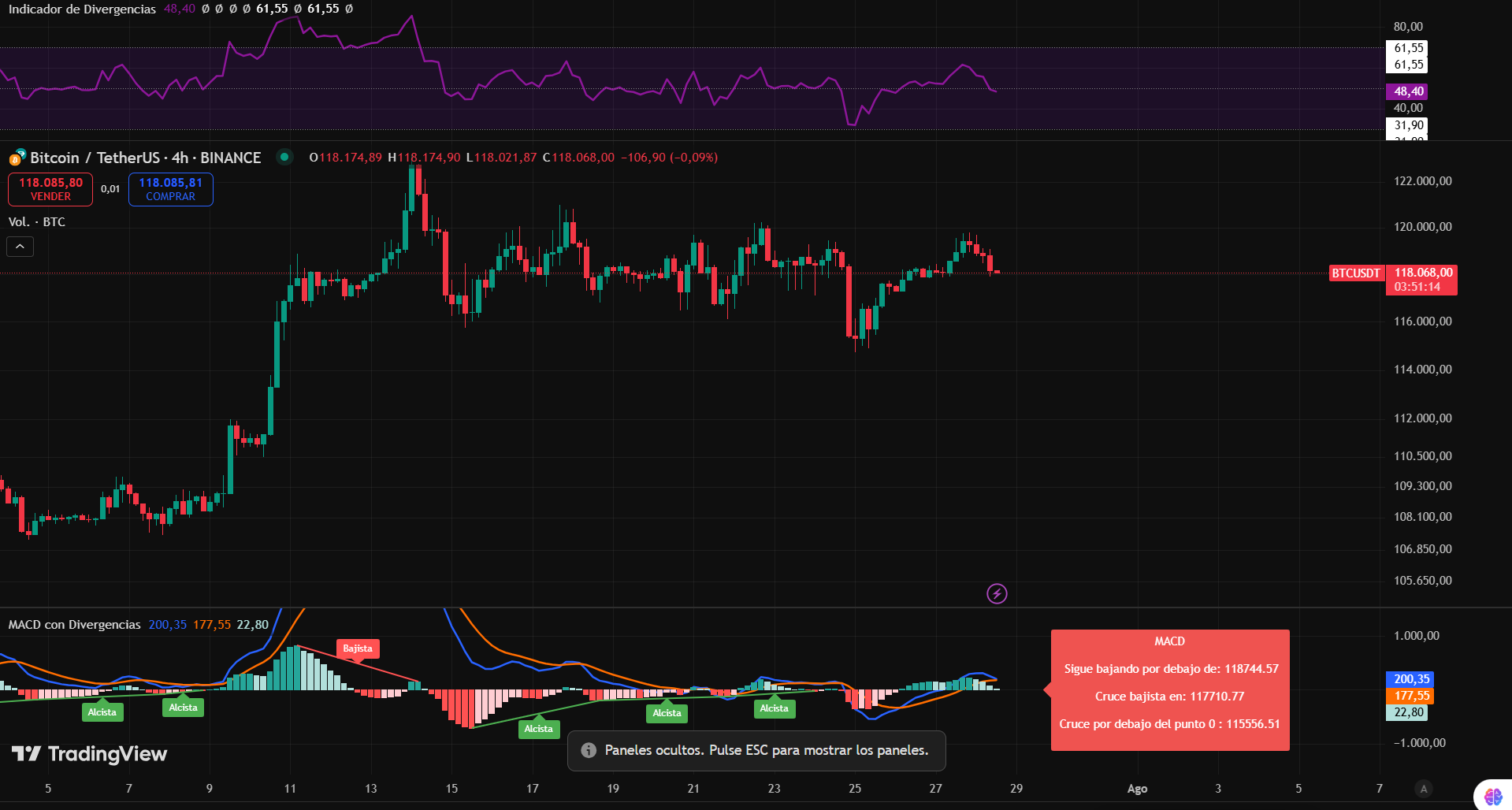Click the Paneles ocultos notification text
This screenshot has height=810, width=1512.
click(x=767, y=750)
